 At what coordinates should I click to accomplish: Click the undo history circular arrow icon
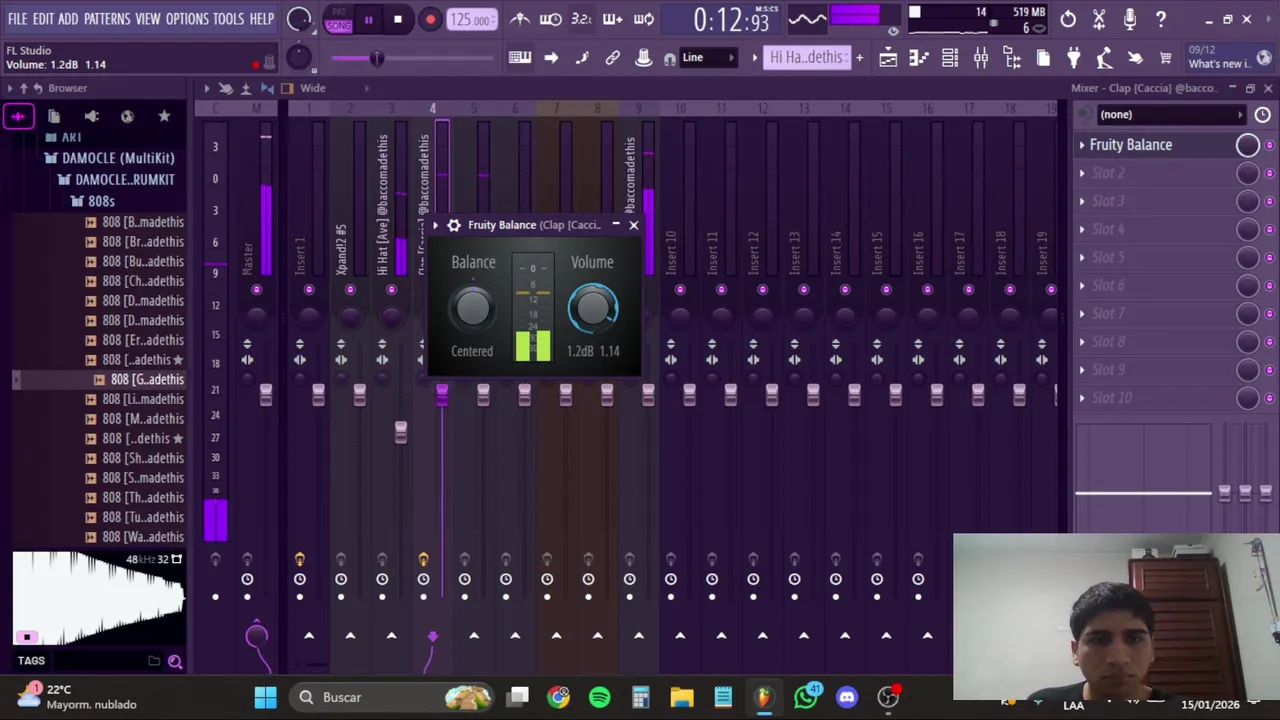coord(1068,19)
